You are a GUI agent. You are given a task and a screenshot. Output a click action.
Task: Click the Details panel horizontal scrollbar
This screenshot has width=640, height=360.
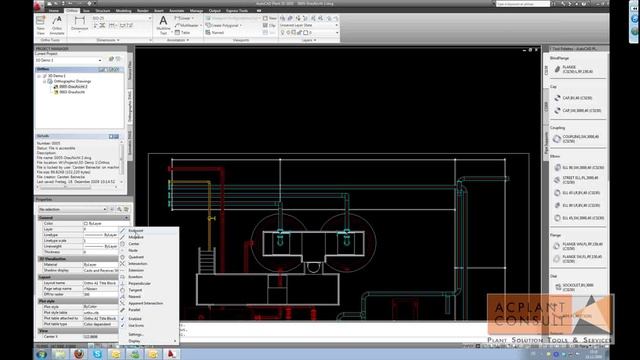click(77, 187)
